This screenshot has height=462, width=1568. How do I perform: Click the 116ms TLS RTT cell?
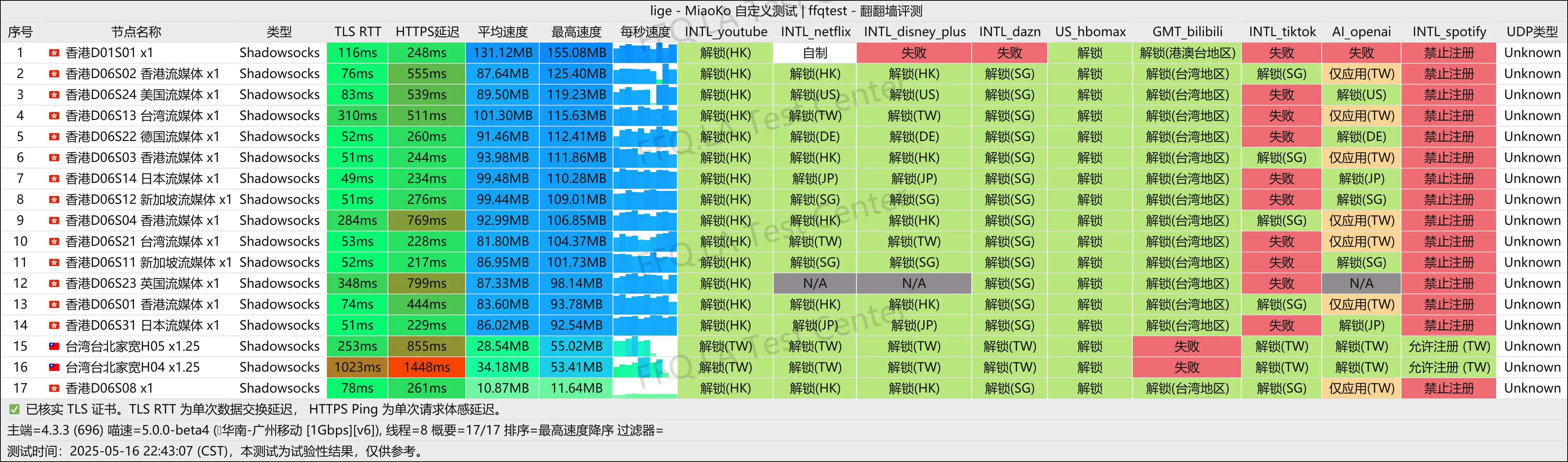(x=357, y=53)
